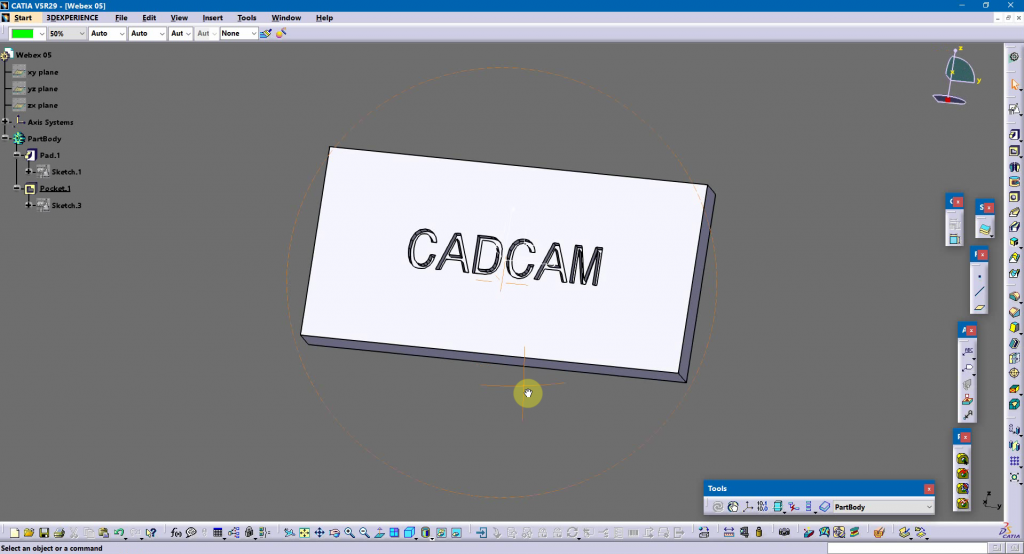Collapse the PartBody tree node
1024x554 pixels.
click(x=6, y=139)
